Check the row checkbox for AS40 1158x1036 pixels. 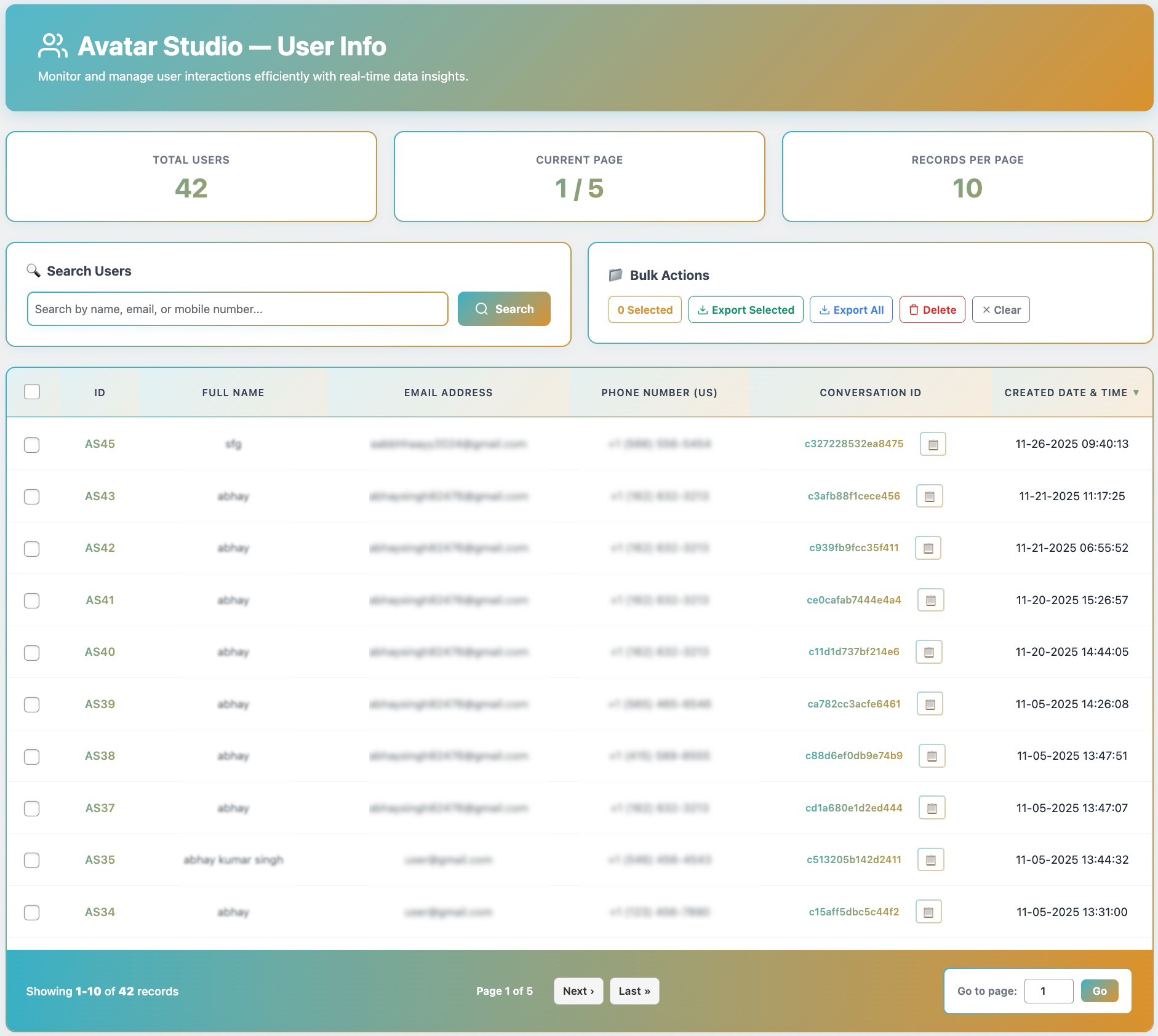[x=32, y=653]
